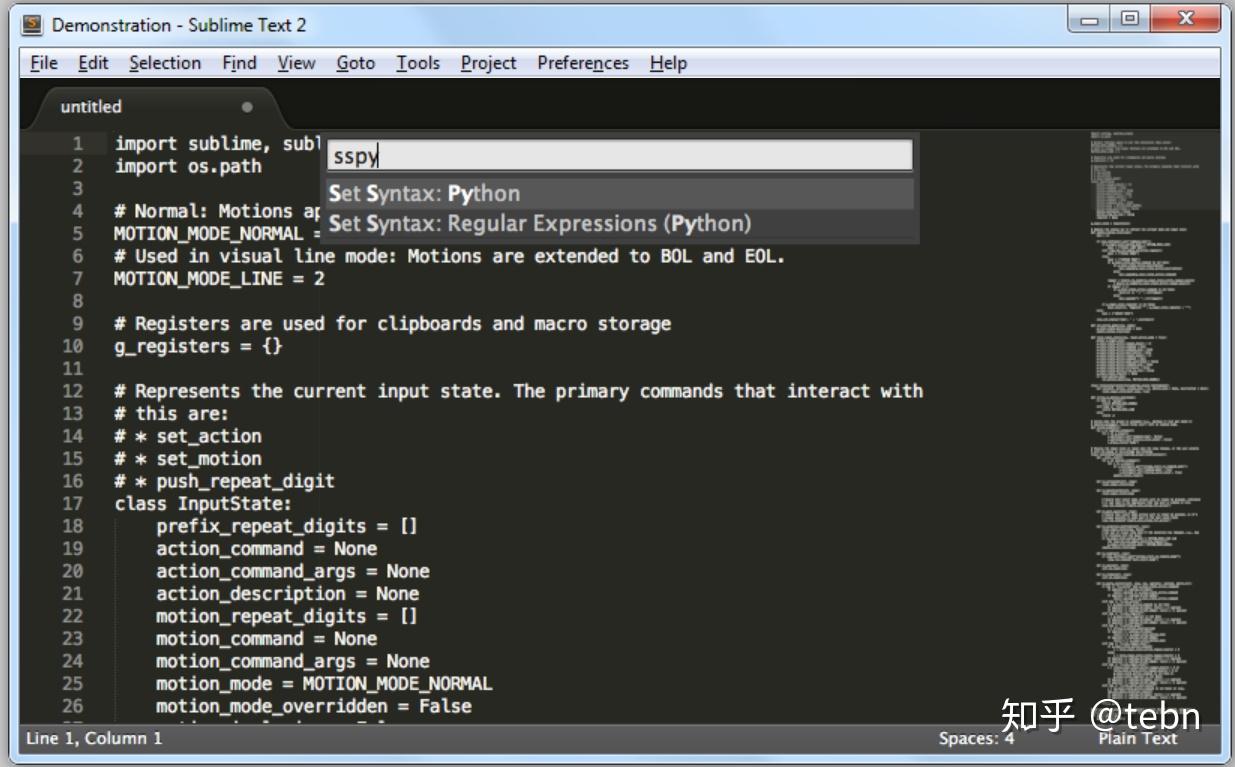Click the Spaces: 4 indentation indicator

975,738
